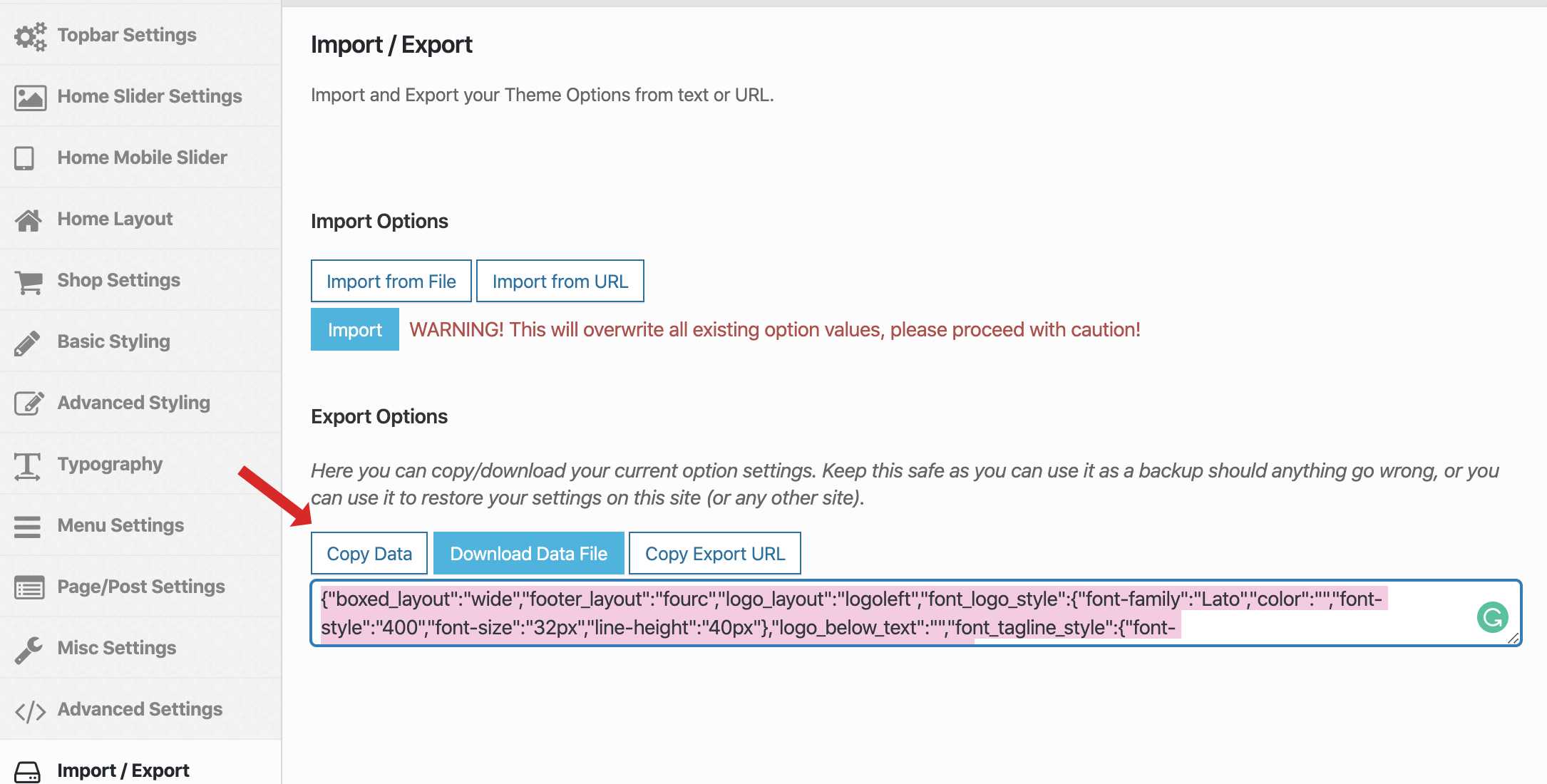Viewport: 1547px width, 784px height.
Task: Click the Copy Export URL button
Action: (715, 553)
